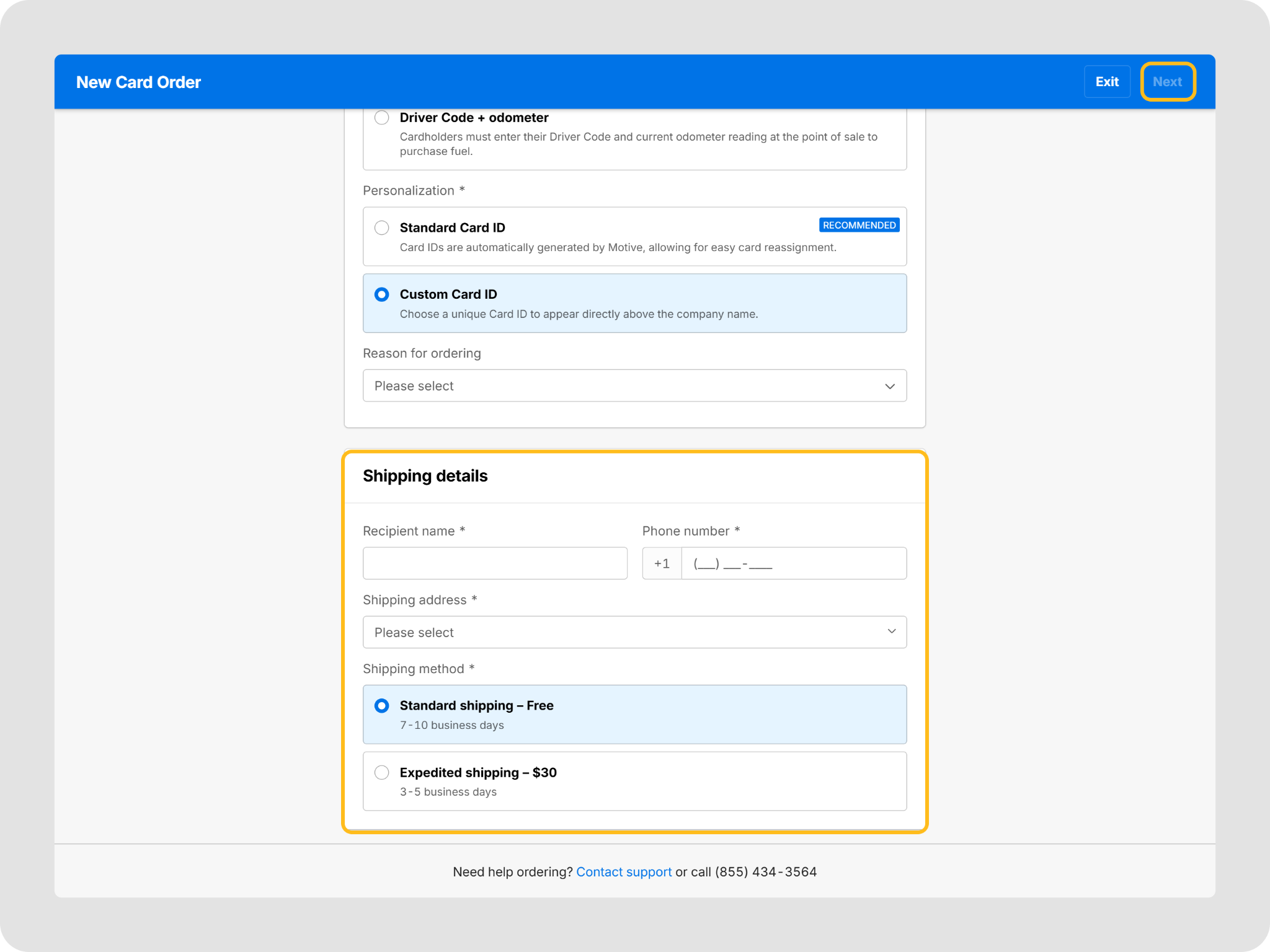The width and height of the screenshot is (1270, 952).
Task: Click the Next button in the header
Action: click(1168, 82)
